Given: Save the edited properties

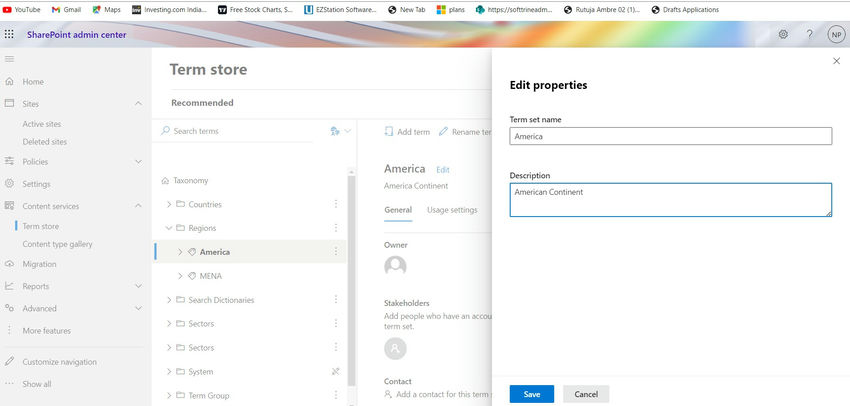Looking at the screenshot, I should point(532,394).
